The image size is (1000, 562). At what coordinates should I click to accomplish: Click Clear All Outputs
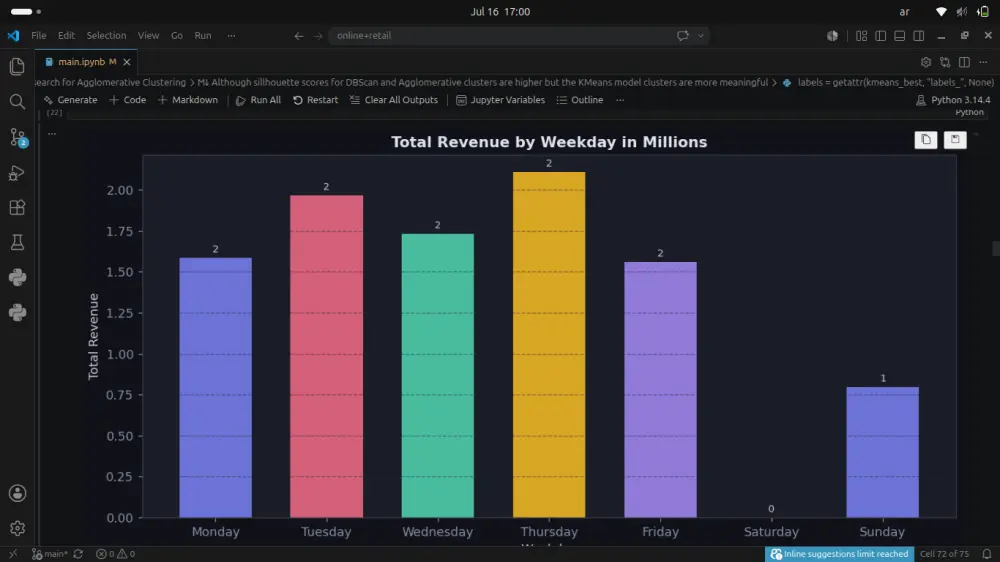393,100
